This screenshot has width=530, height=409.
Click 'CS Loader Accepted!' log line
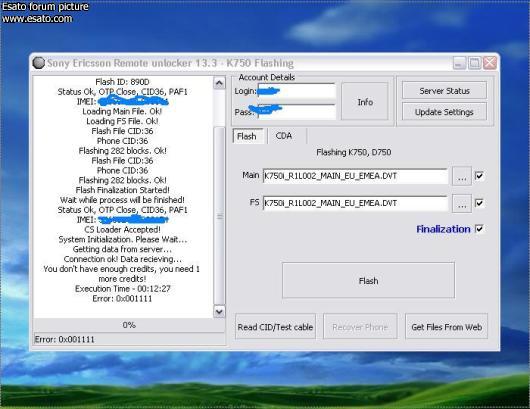click(x=122, y=230)
